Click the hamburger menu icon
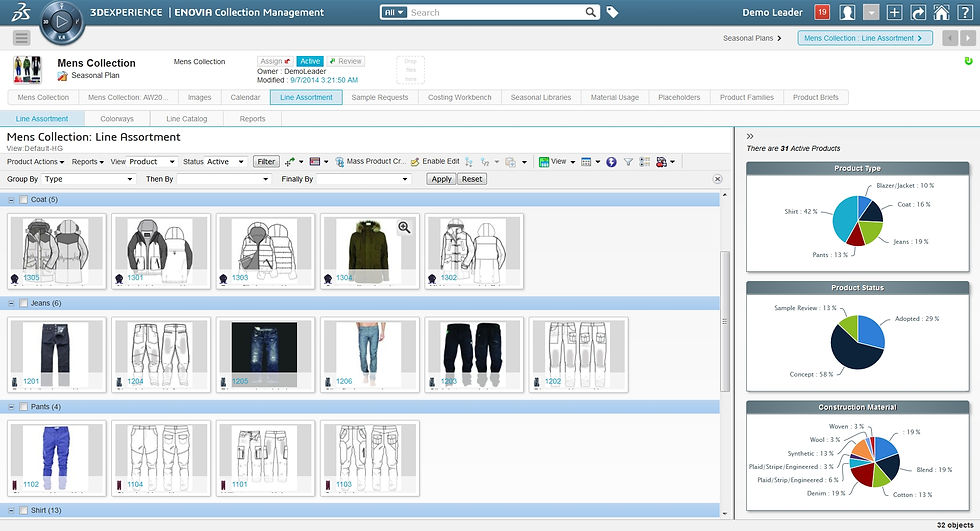Screen dimensions: 980x531 [x=21, y=38]
